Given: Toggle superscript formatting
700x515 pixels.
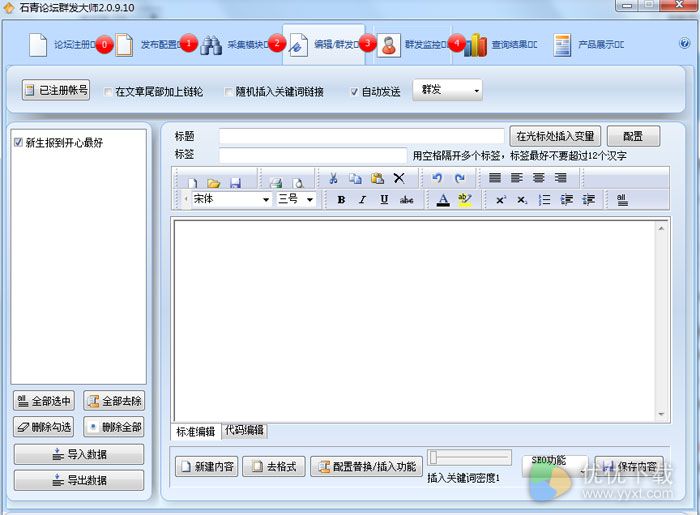Looking at the screenshot, I should pyautogui.click(x=500, y=200).
